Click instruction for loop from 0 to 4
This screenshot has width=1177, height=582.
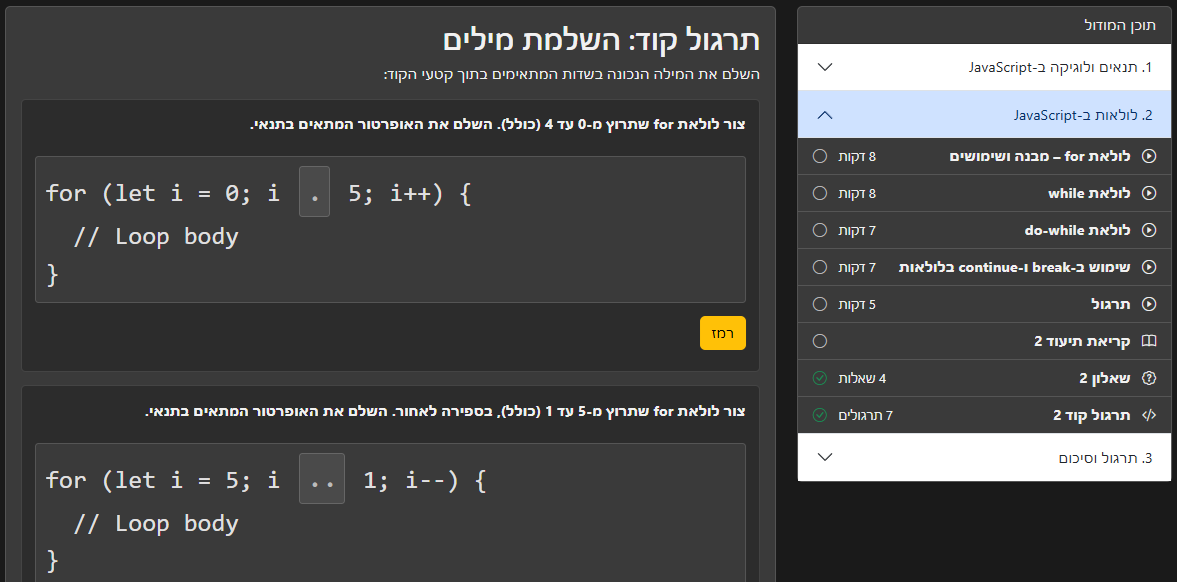(498, 125)
